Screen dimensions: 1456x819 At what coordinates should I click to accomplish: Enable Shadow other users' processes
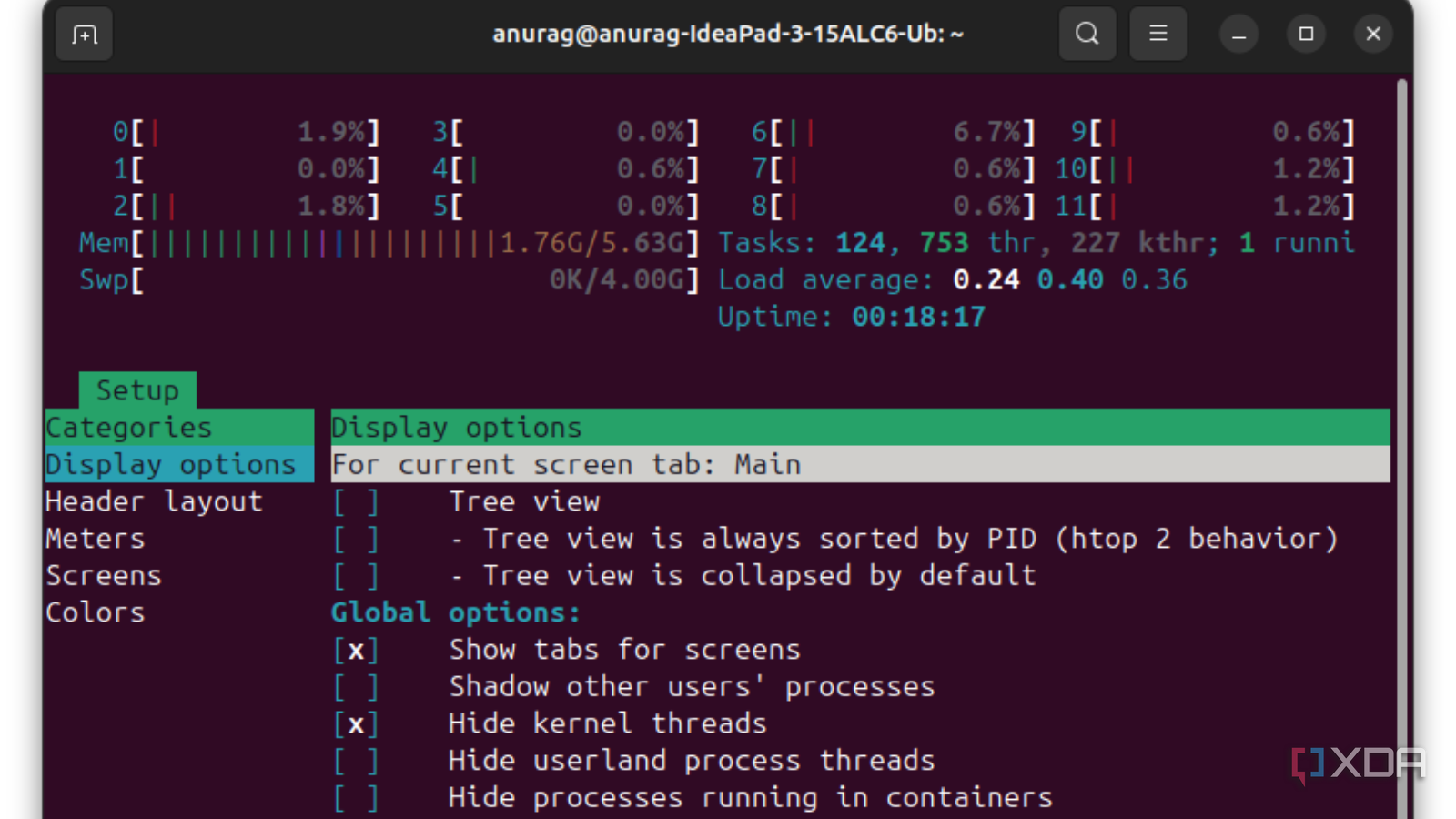pos(356,687)
